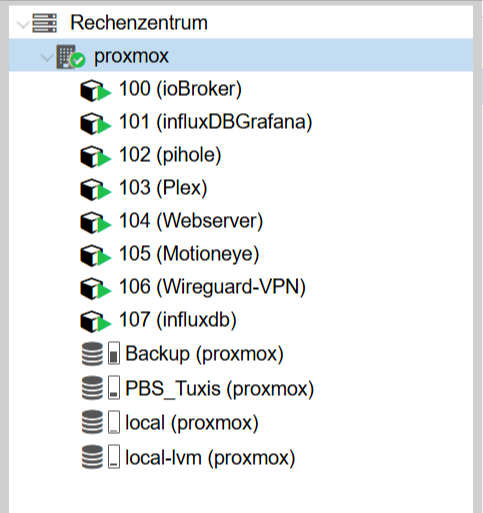
Task: Click the container icon for 103 Plex
Action: pos(96,189)
